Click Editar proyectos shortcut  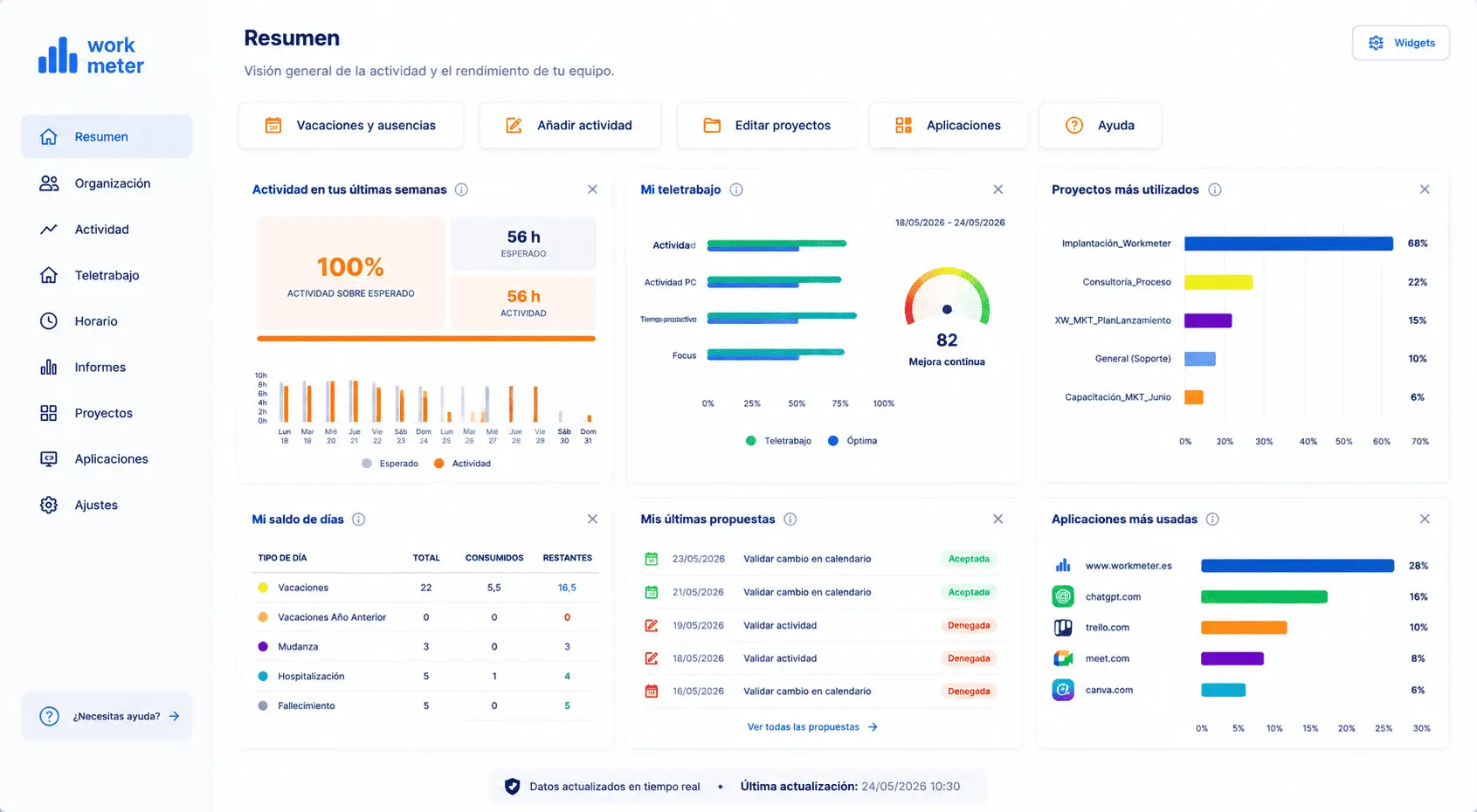point(767,125)
